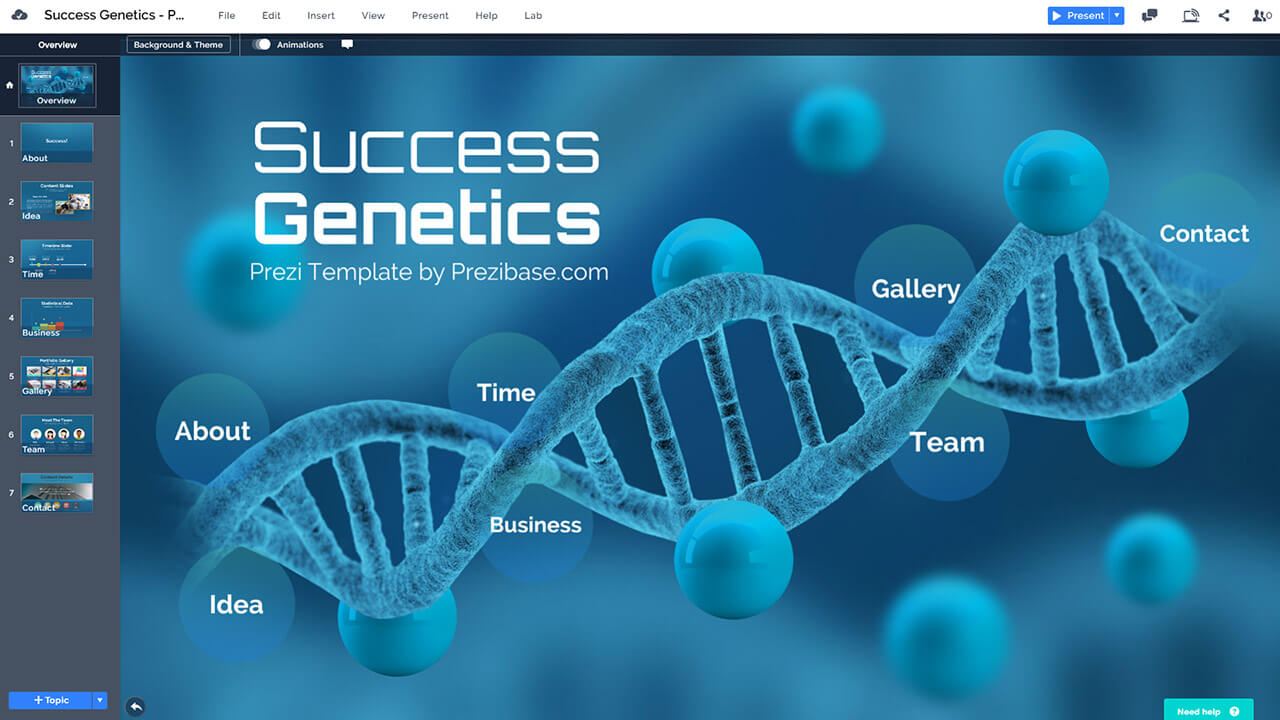The image size is (1280, 720).
Task: Toggle the Animations switch
Action: pyautogui.click(x=262, y=45)
